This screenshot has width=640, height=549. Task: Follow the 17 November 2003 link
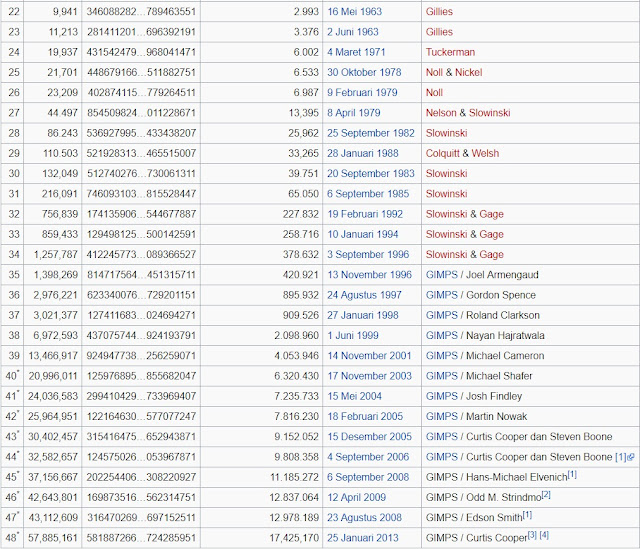tap(369, 376)
